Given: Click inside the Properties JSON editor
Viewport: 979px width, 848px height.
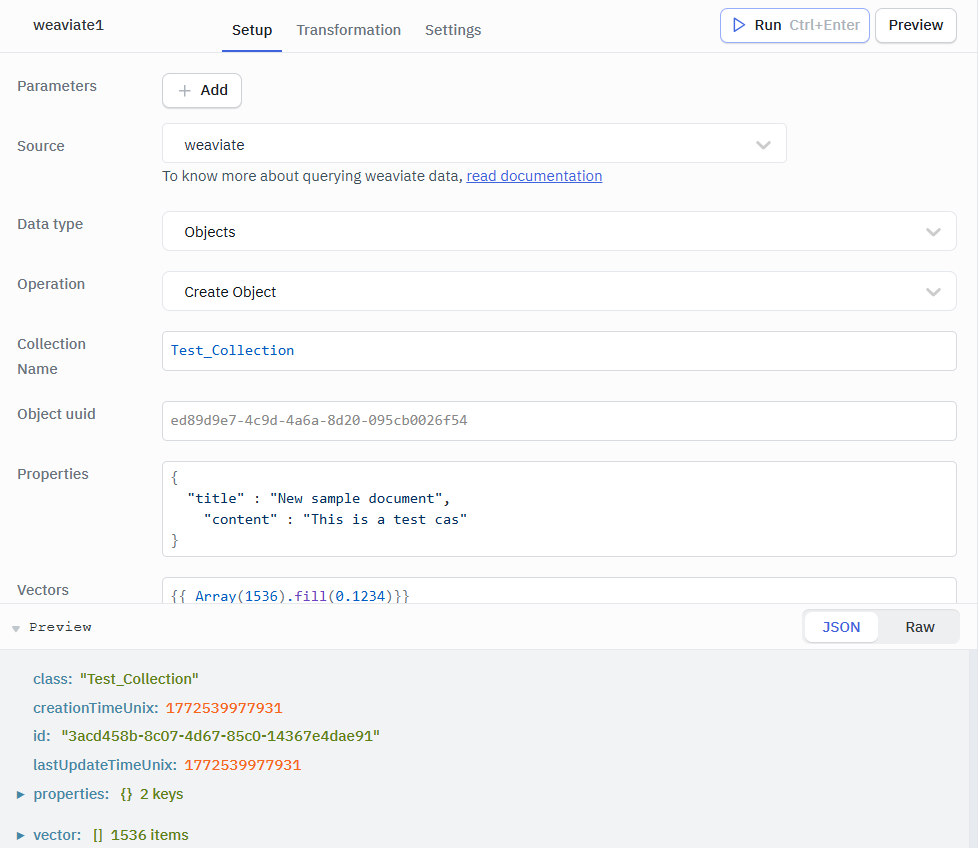Looking at the screenshot, I should tap(559, 509).
